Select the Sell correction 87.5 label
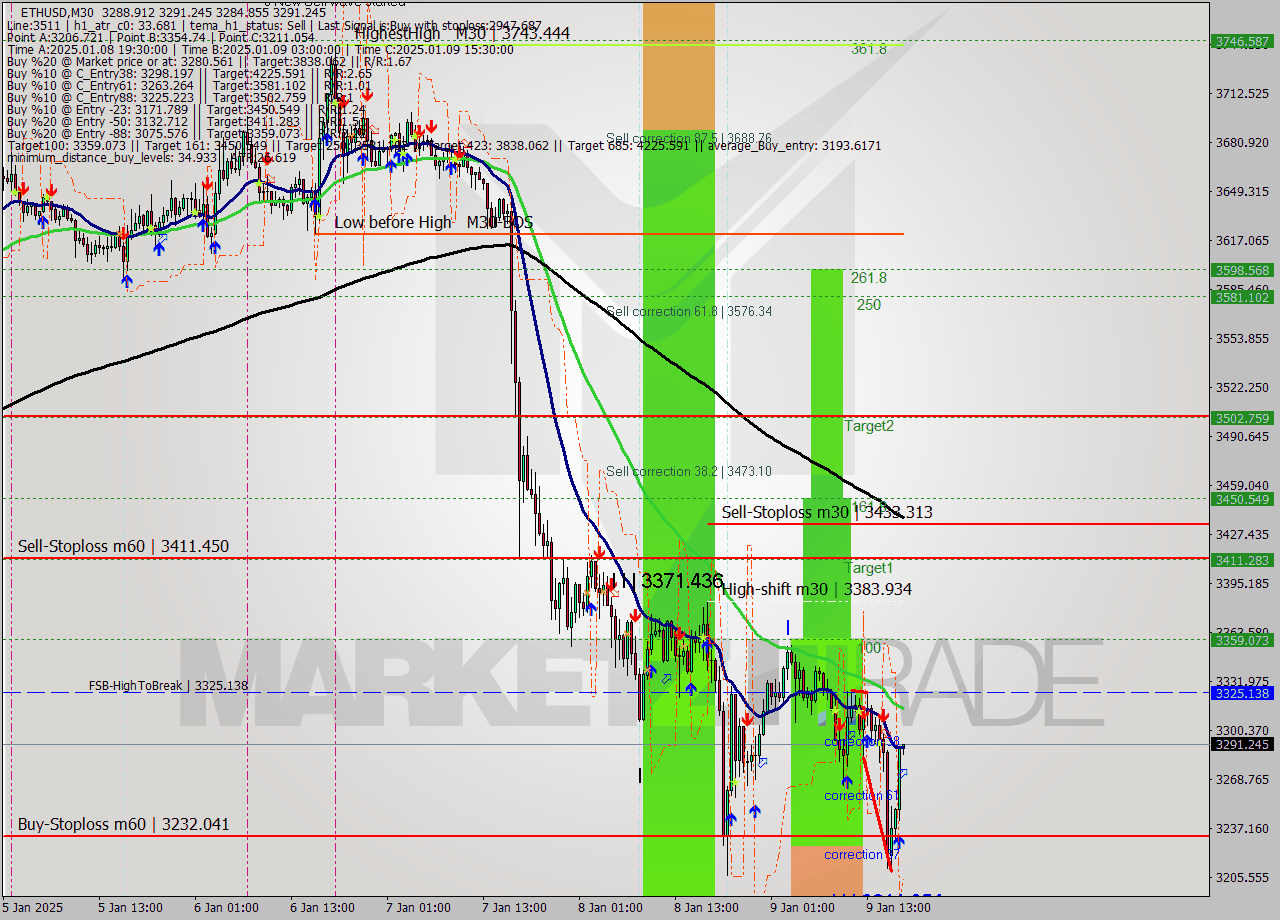The width and height of the screenshot is (1280, 920). 689,138
